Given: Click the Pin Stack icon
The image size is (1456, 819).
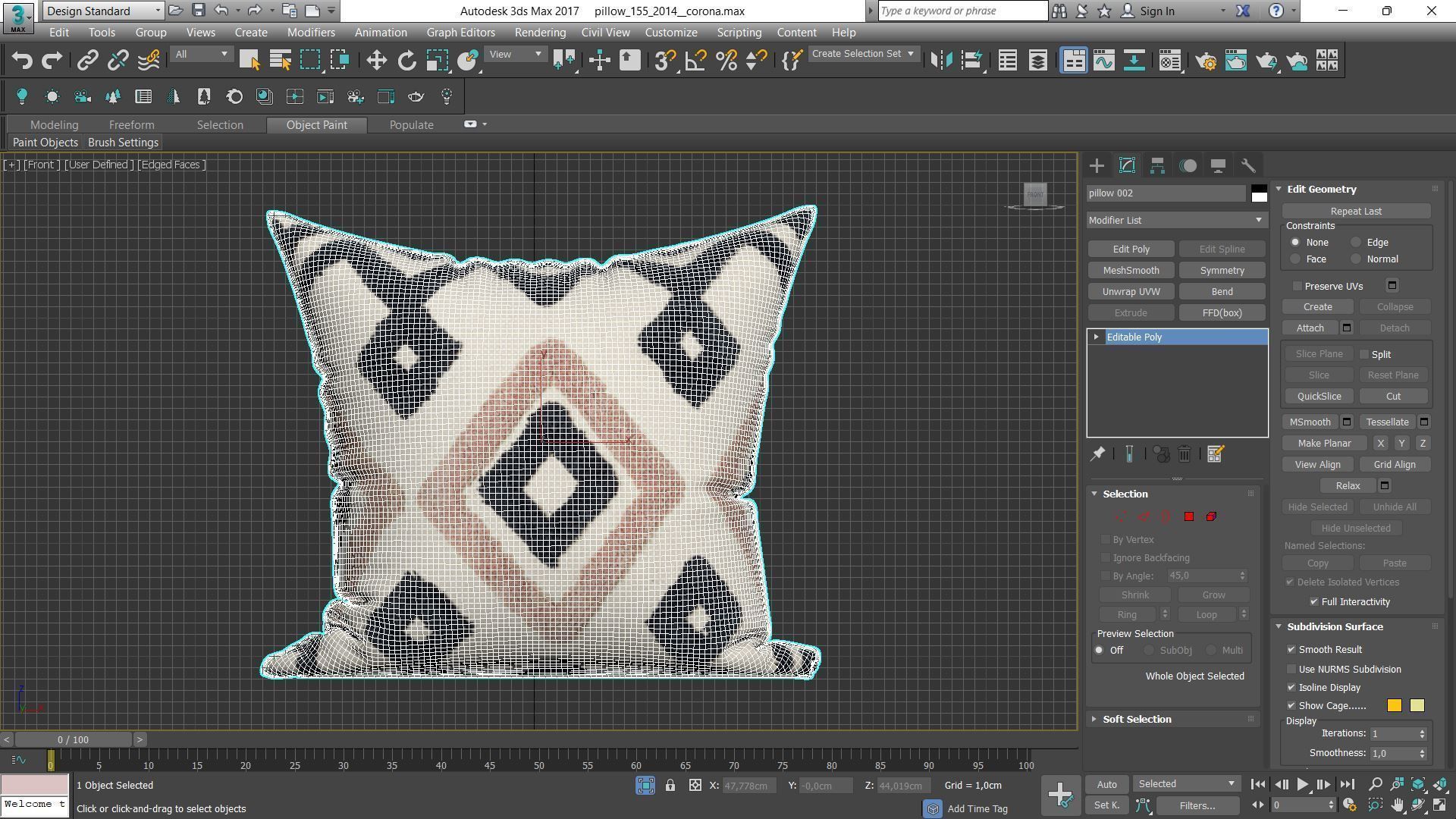Looking at the screenshot, I should 1097,454.
